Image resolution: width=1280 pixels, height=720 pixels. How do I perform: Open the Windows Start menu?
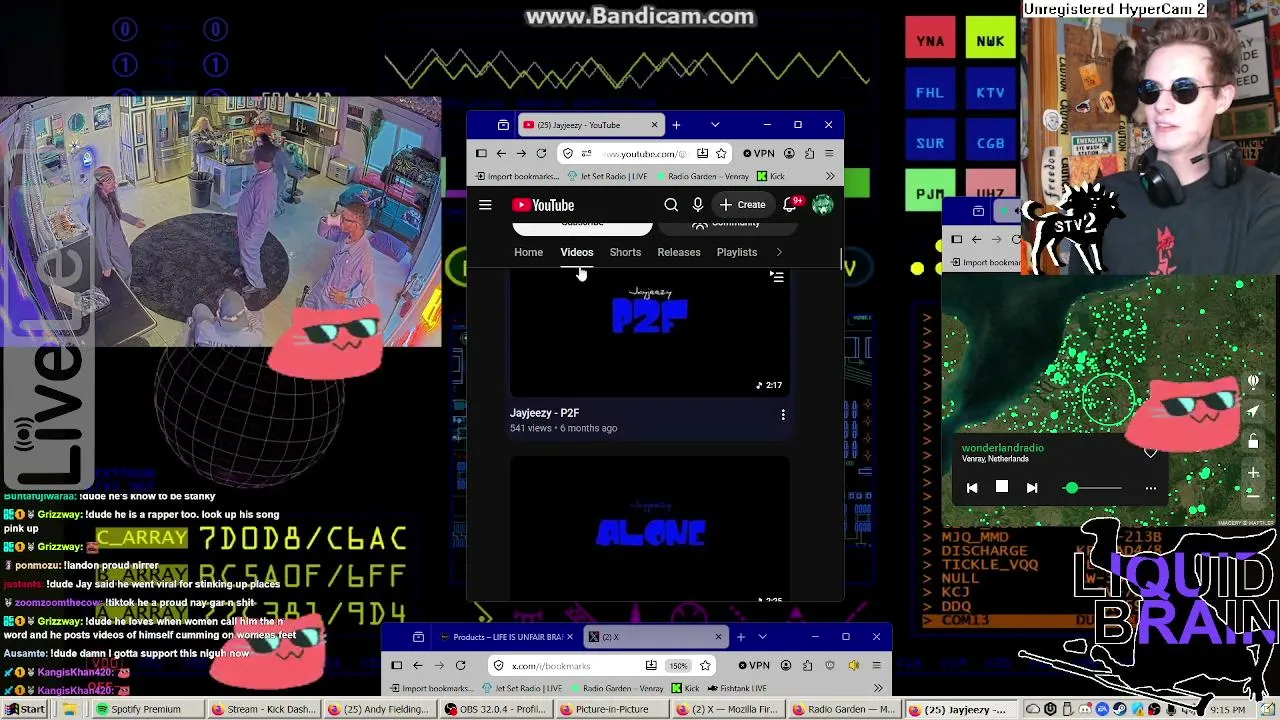[x=25, y=709]
